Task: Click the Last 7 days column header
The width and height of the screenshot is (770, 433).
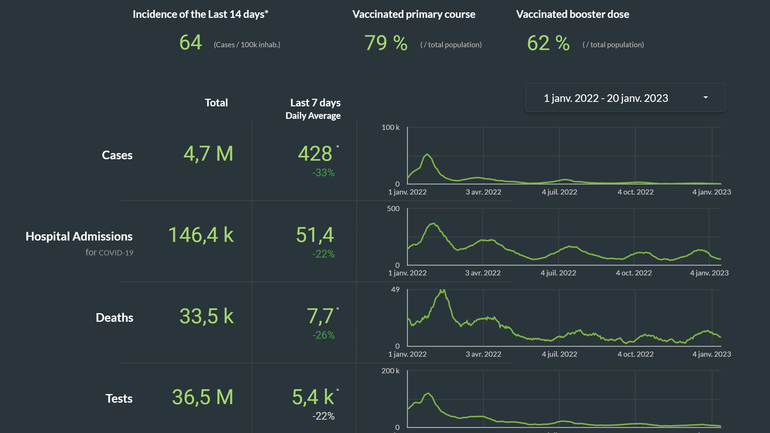Action: click(315, 103)
